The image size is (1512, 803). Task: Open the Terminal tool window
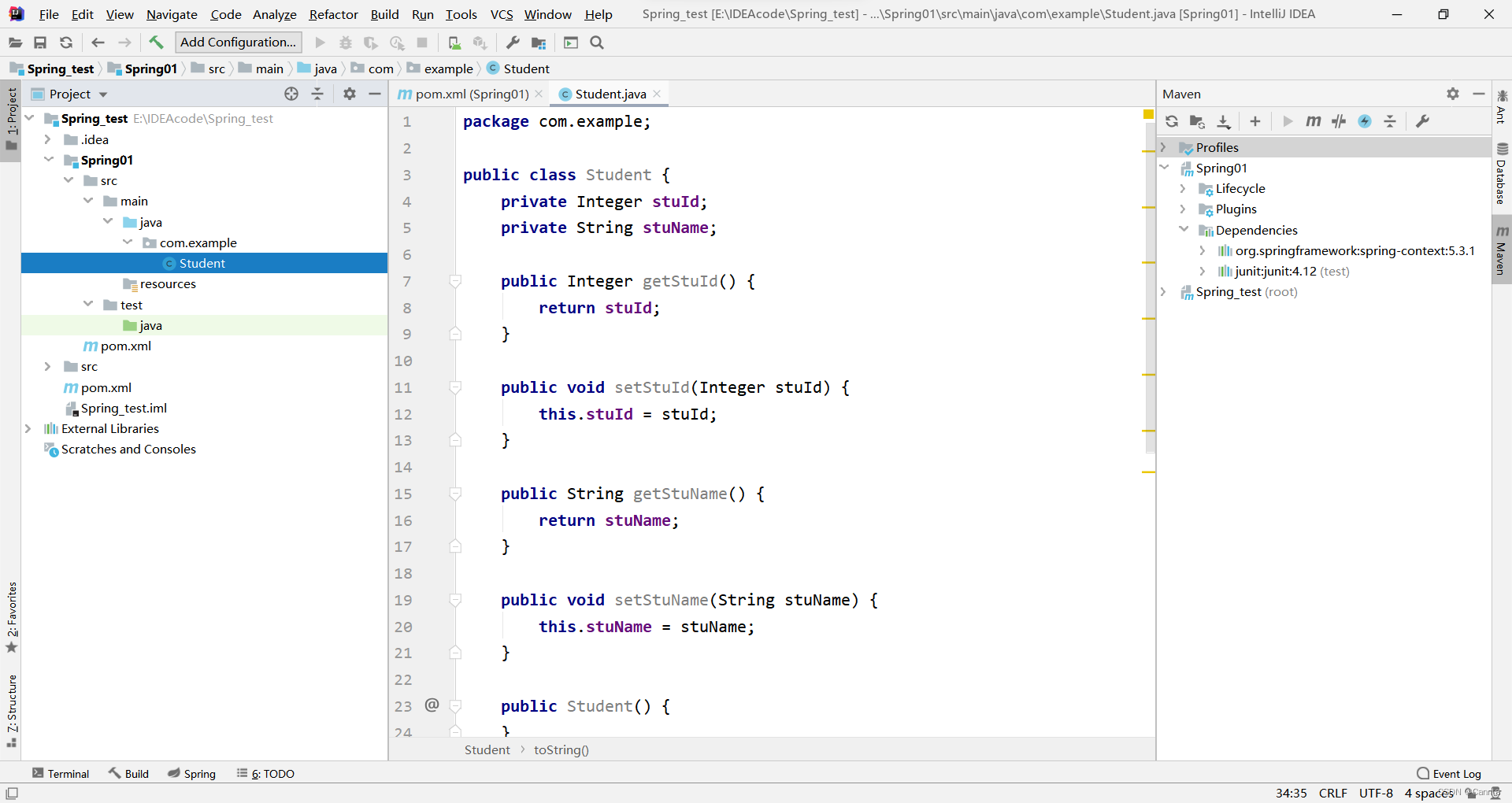61,773
